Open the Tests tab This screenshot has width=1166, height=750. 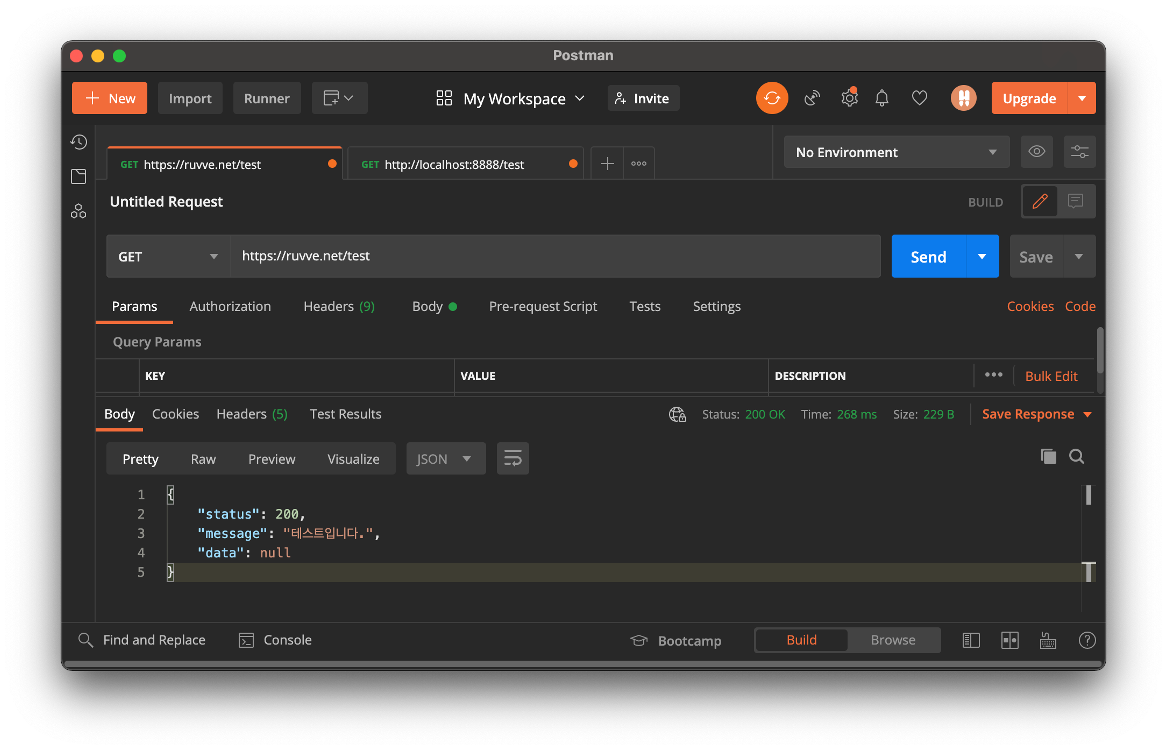point(645,306)
